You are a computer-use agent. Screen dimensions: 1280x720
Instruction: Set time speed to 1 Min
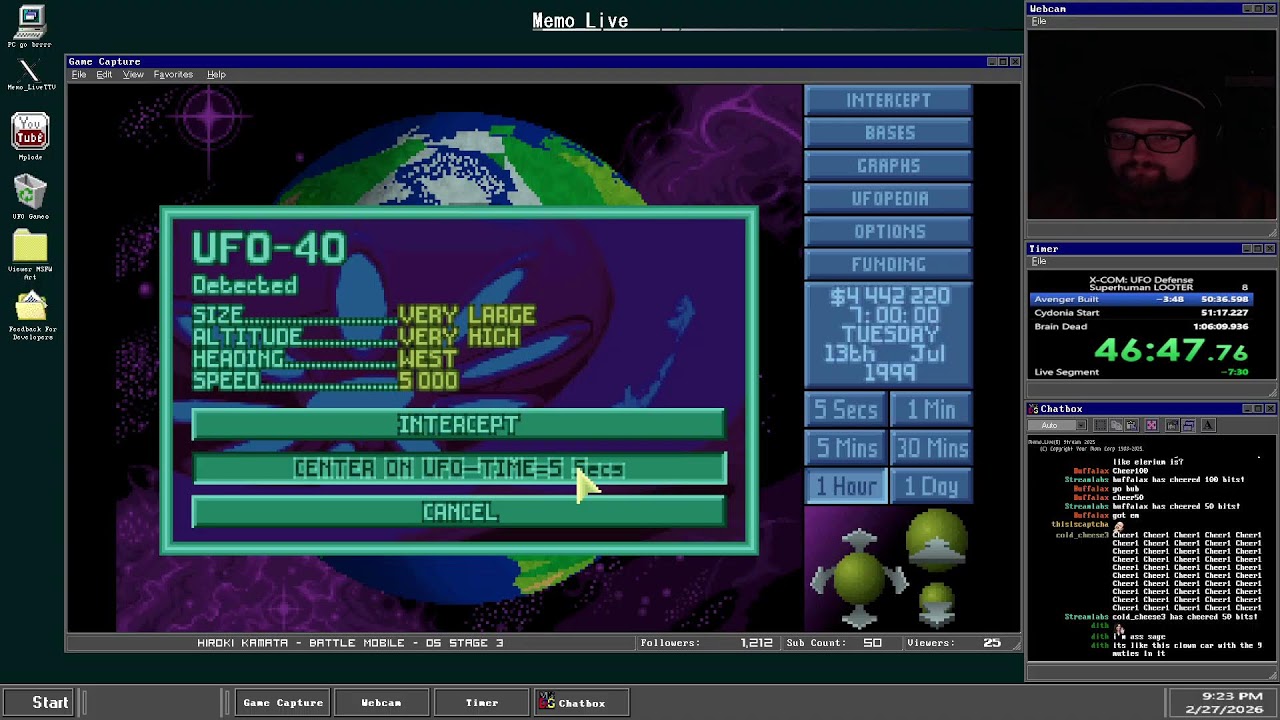[x=931, y=410]
